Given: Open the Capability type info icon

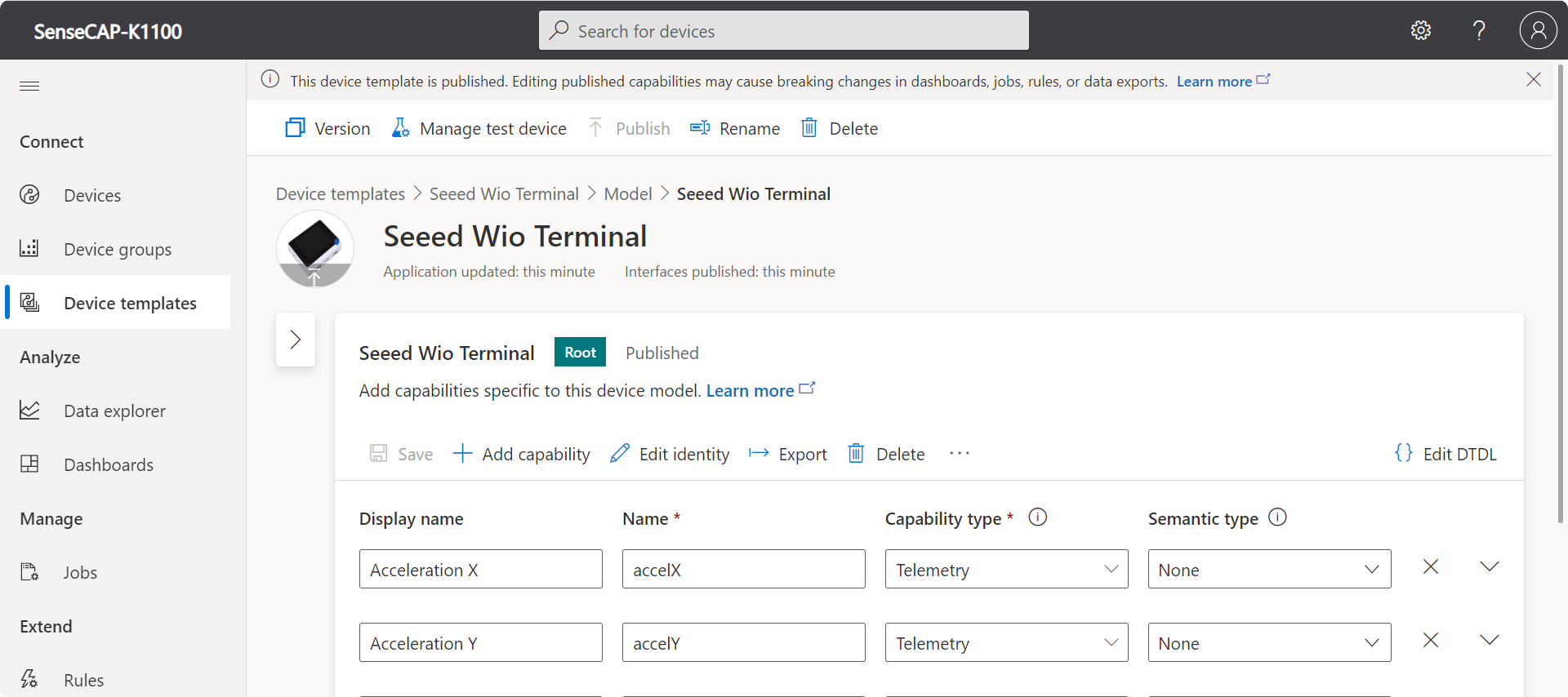Looking at the screenshot, I should 1038,517.
